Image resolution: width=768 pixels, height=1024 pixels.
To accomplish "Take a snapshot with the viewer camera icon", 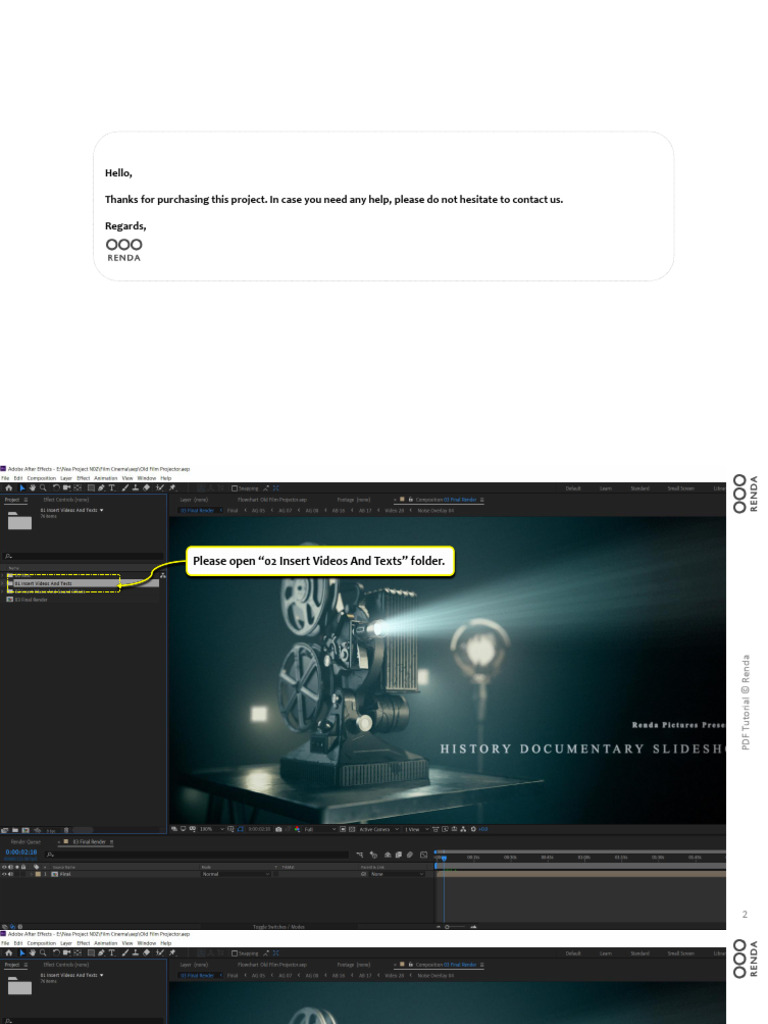I will [279, 829].
